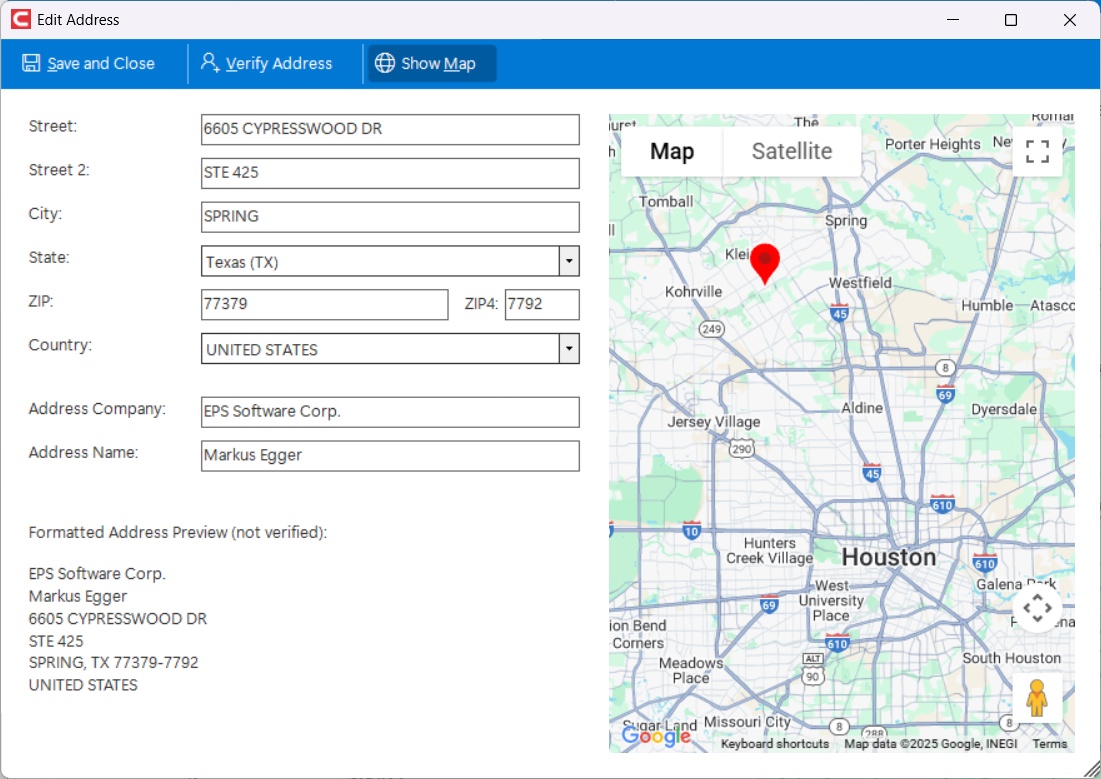Maximize the Edit Address window

point(1011,20)
